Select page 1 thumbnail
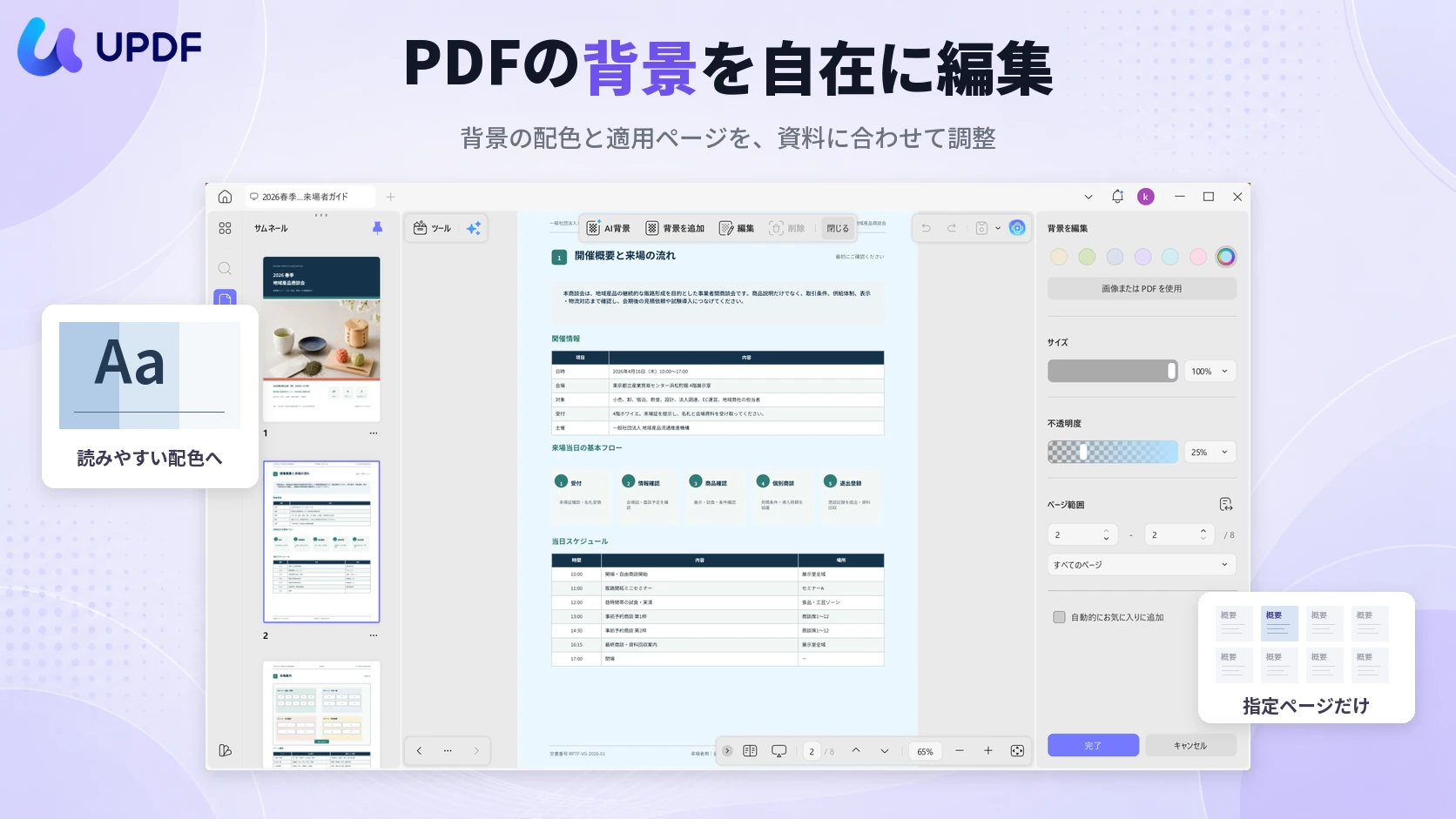The height and width of the screenshot is (819, 1456). (x=321, y=339)
